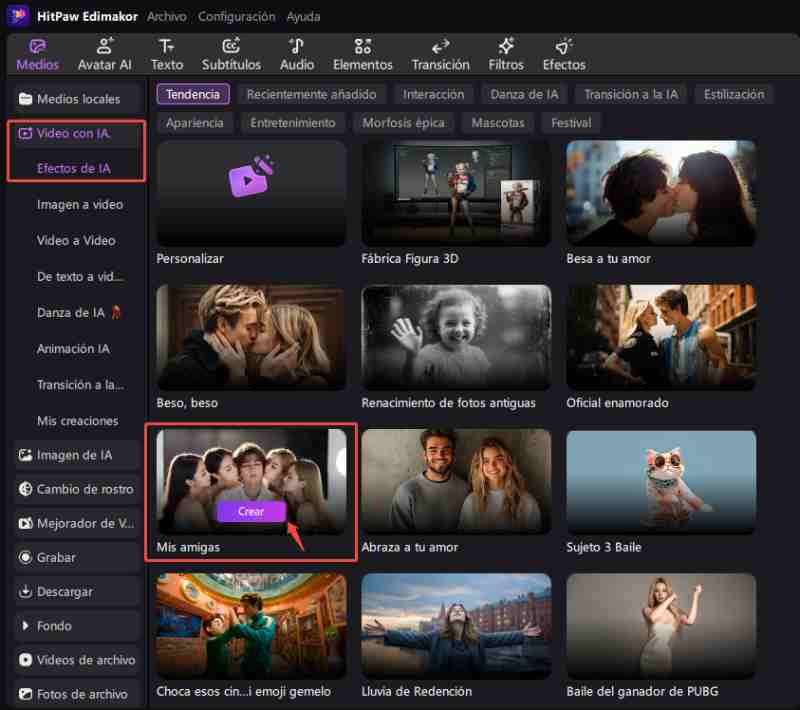Select the Avatar AI icon
Screen dimensions: 800x710
tap(105, 46)
